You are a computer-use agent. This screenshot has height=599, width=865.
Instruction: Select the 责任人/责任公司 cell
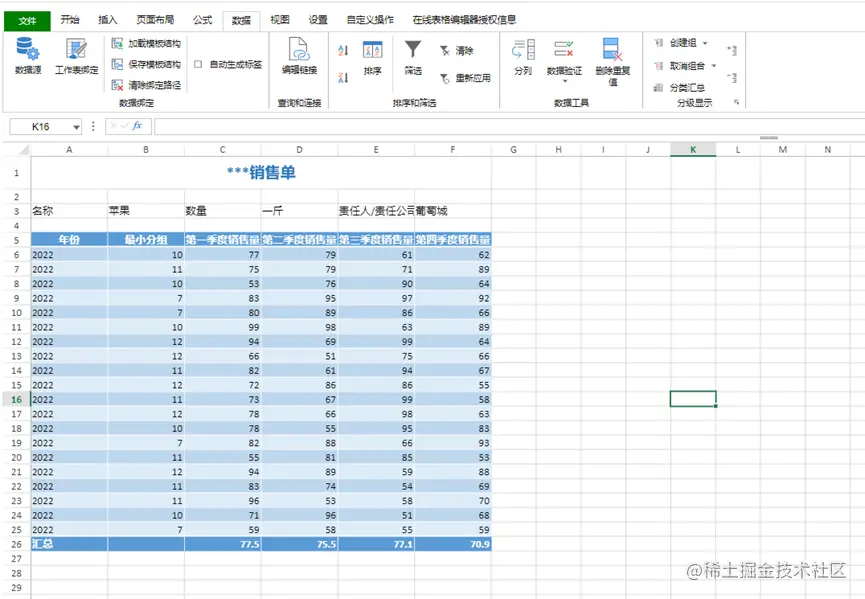tap(376, 211)
